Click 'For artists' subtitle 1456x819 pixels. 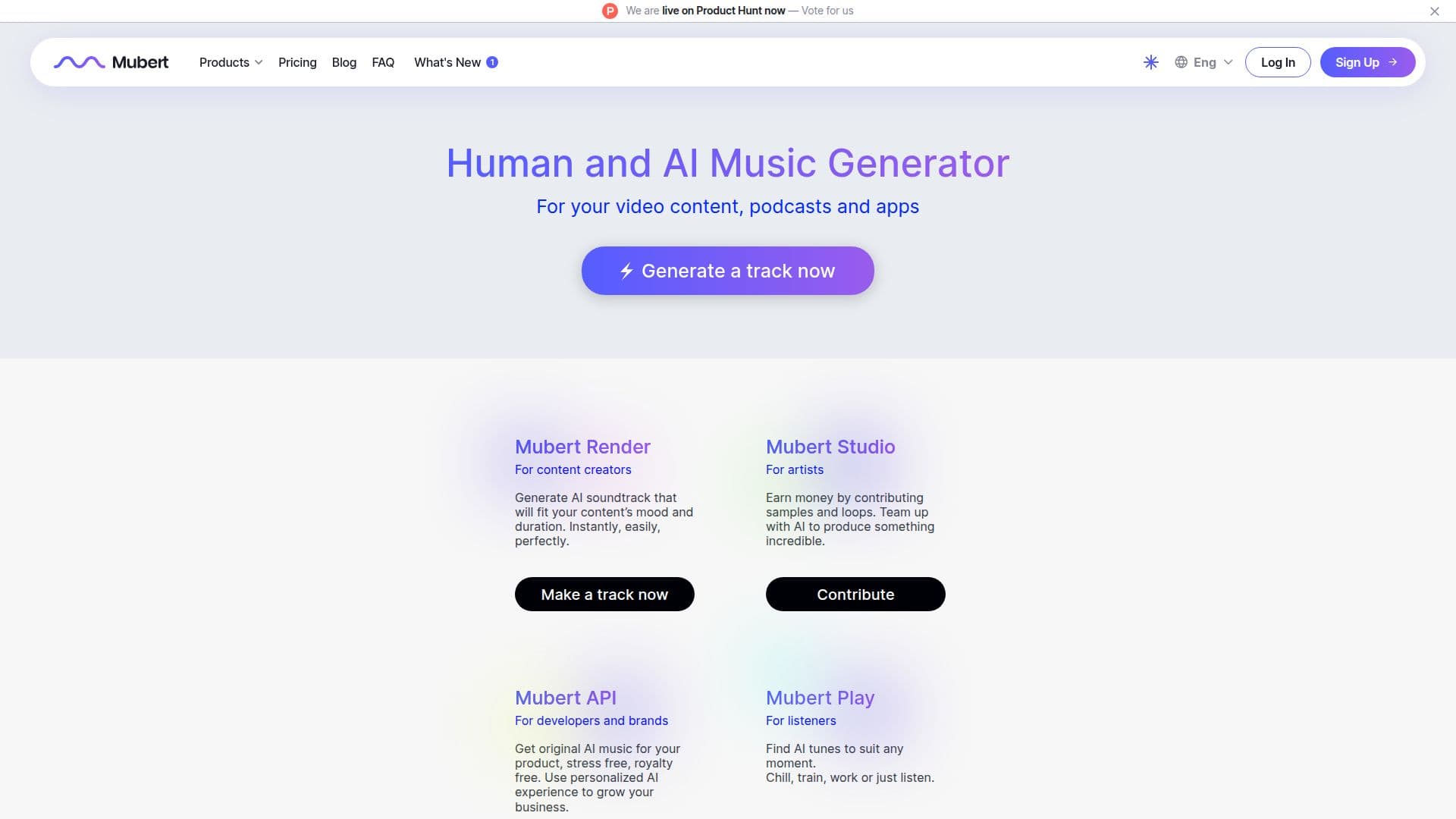[x=795, y=469]
